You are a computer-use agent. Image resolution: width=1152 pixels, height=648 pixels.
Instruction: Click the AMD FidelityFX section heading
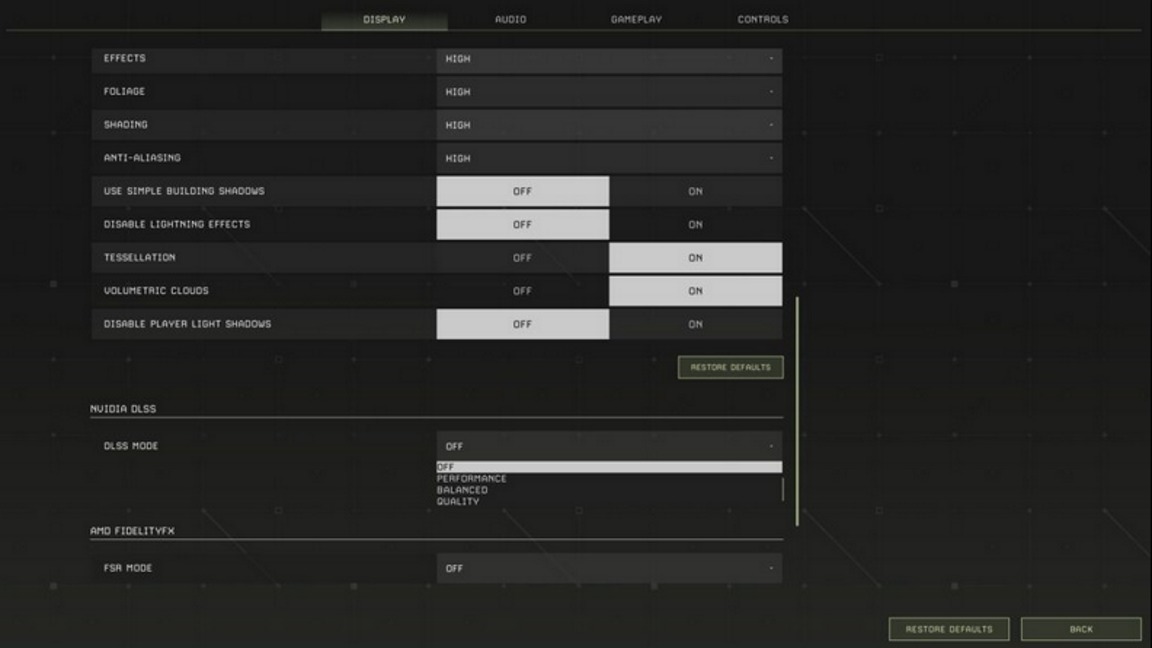(x=132, y=530)
